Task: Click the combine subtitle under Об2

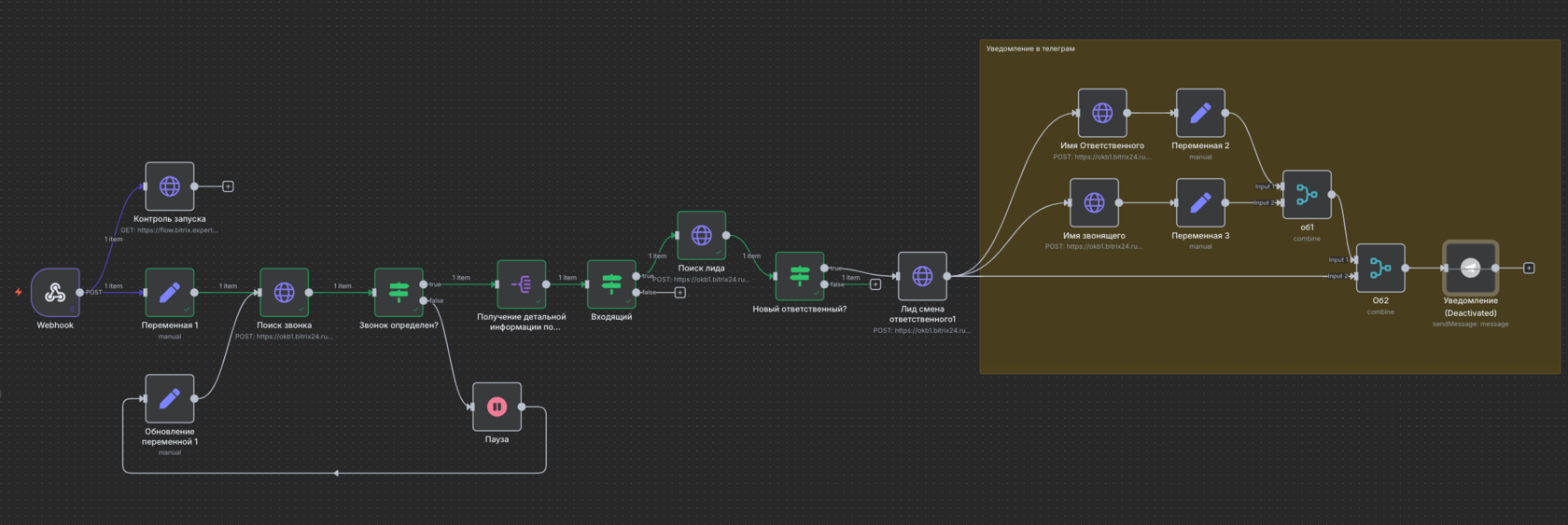Action: click(1380, 312)
